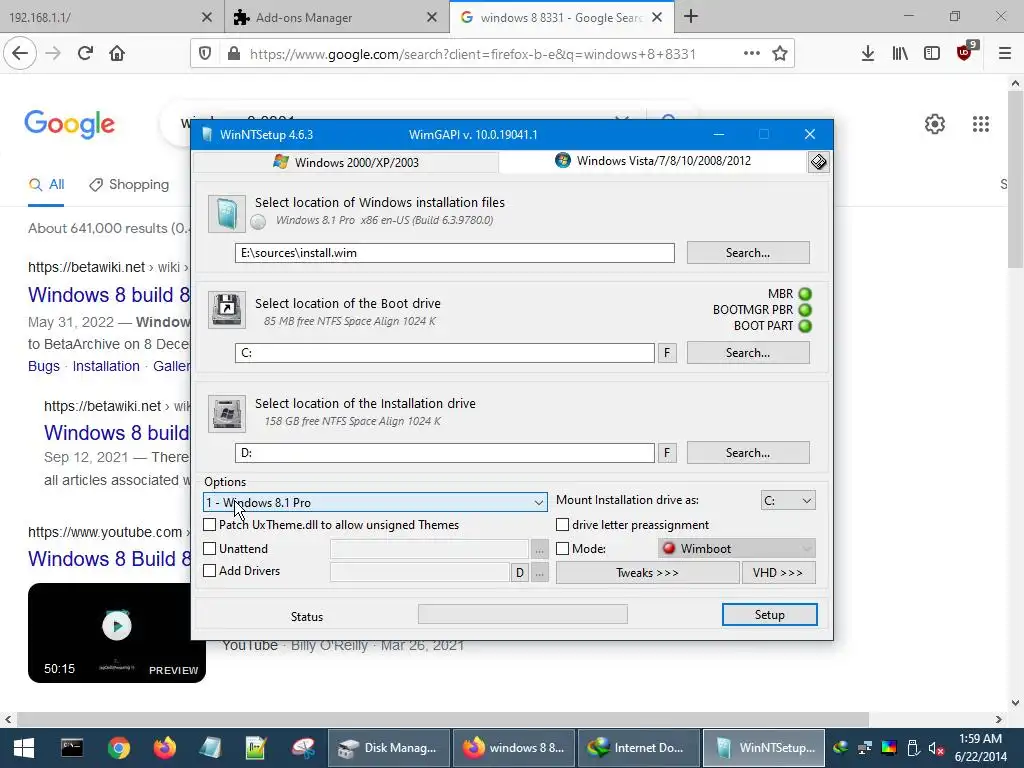Check the Mode checkbox
Viewport: 1024px width, 768px height.
click(562, 549)
